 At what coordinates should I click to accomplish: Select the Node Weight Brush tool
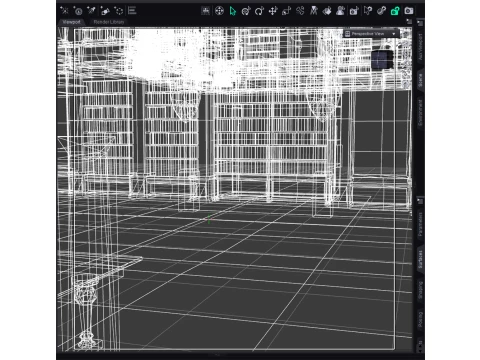[381, 11]
